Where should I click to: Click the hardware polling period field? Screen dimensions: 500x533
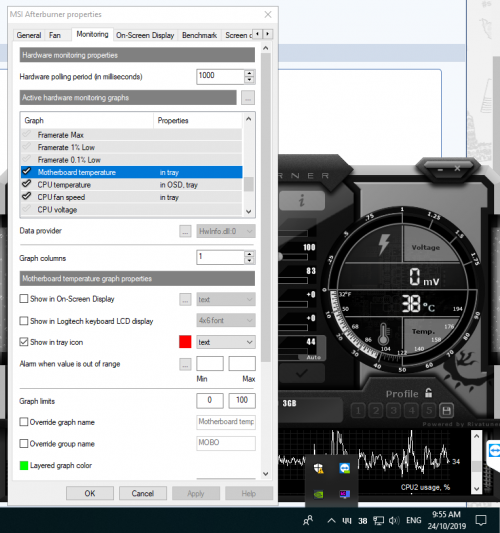[x=220, y=76]
